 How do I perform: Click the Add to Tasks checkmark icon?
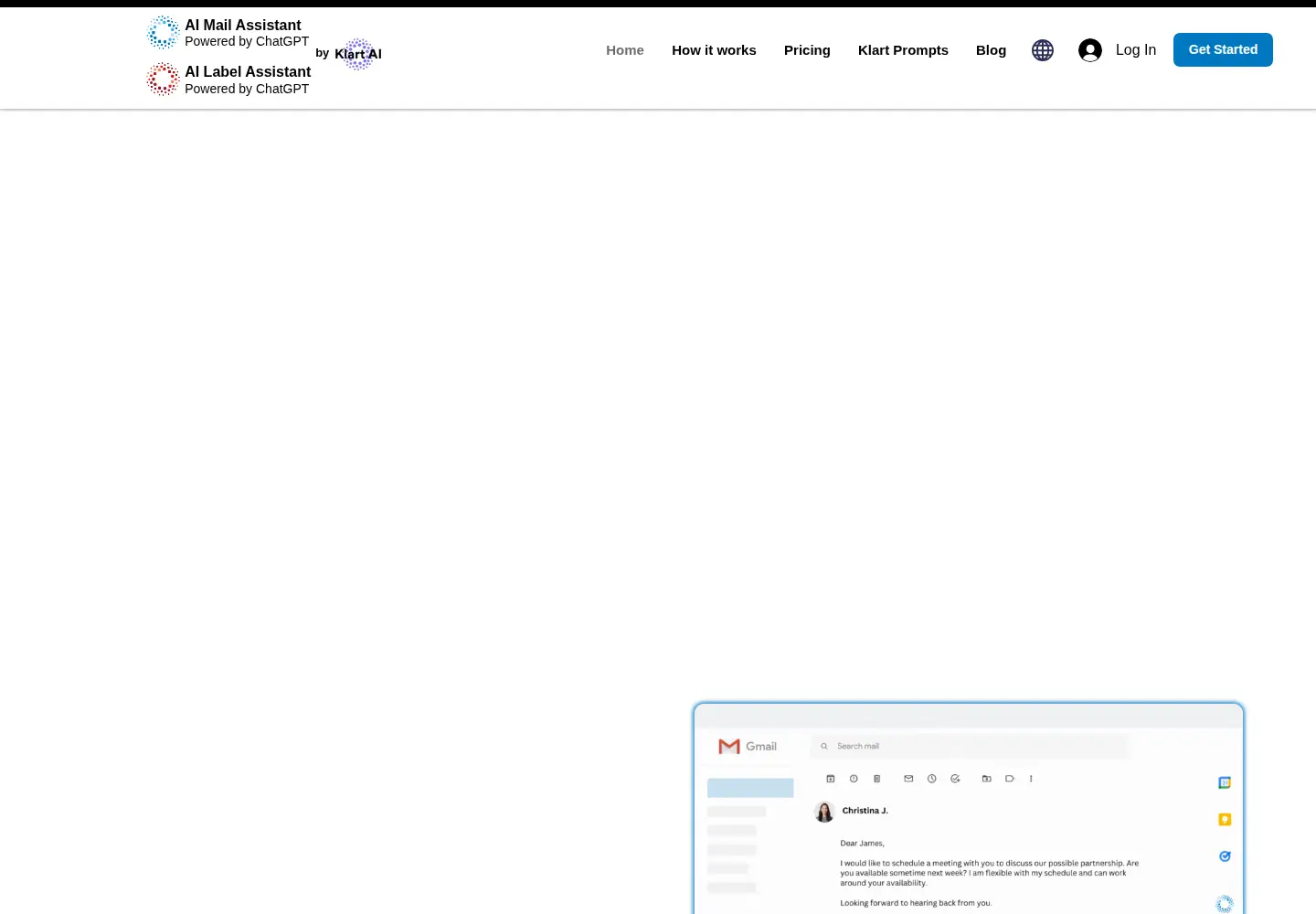955,779
